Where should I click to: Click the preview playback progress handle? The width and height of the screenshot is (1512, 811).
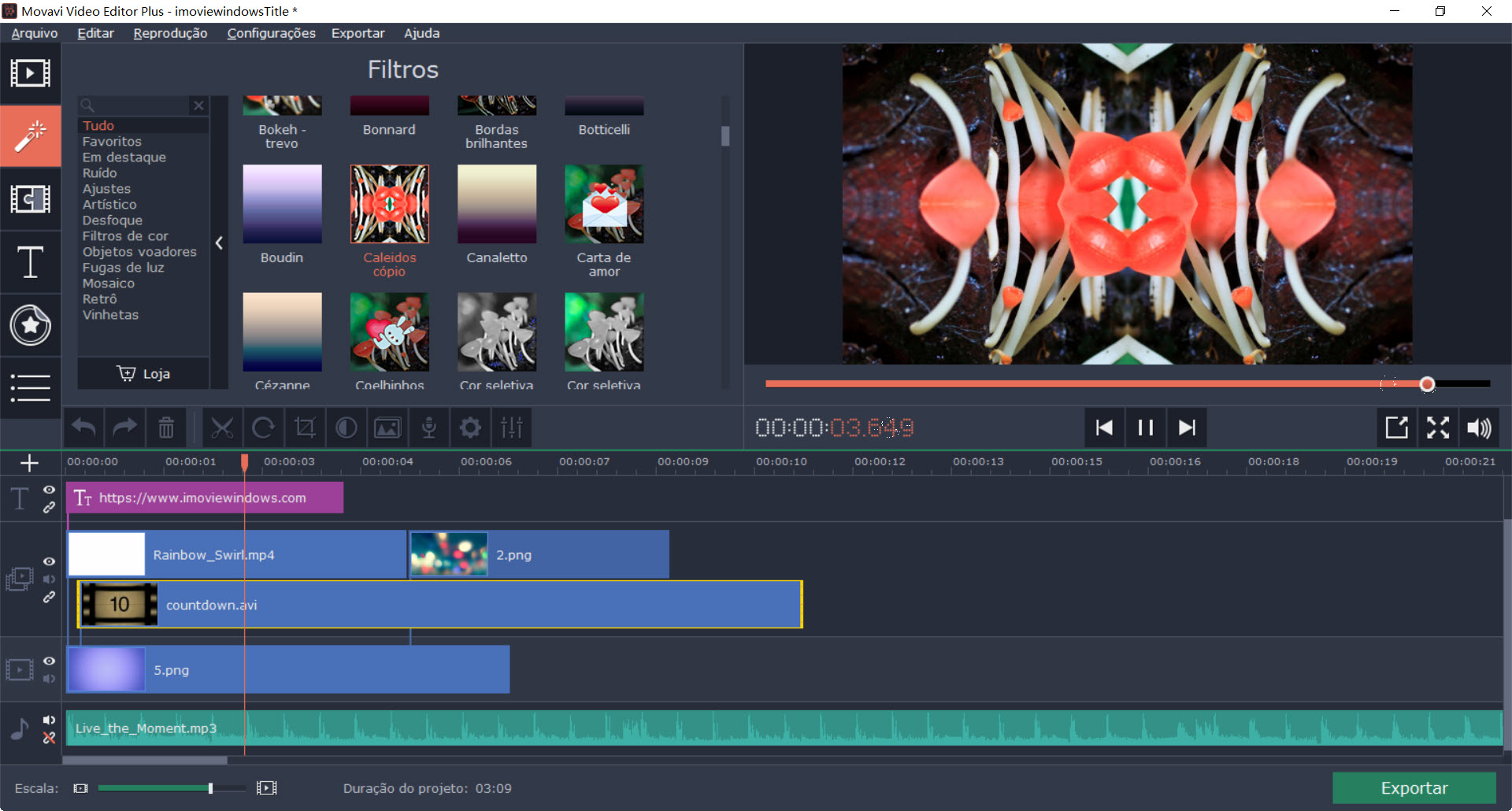coord(1427,384)
